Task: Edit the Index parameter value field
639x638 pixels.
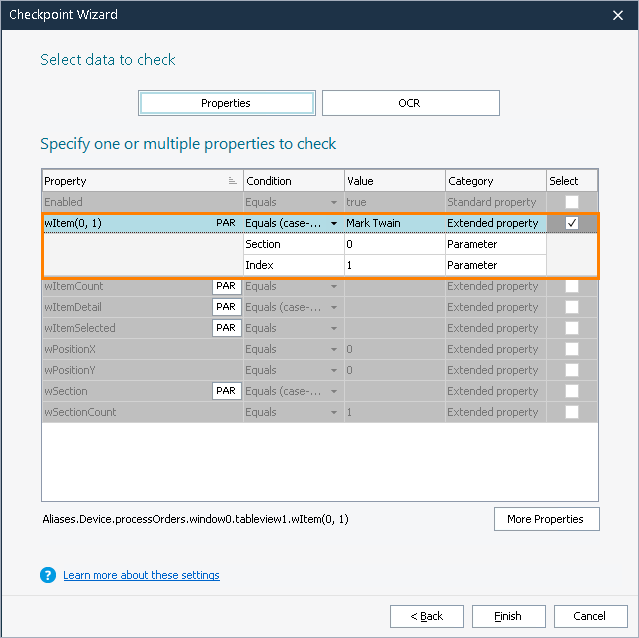Action: [394, 265]
